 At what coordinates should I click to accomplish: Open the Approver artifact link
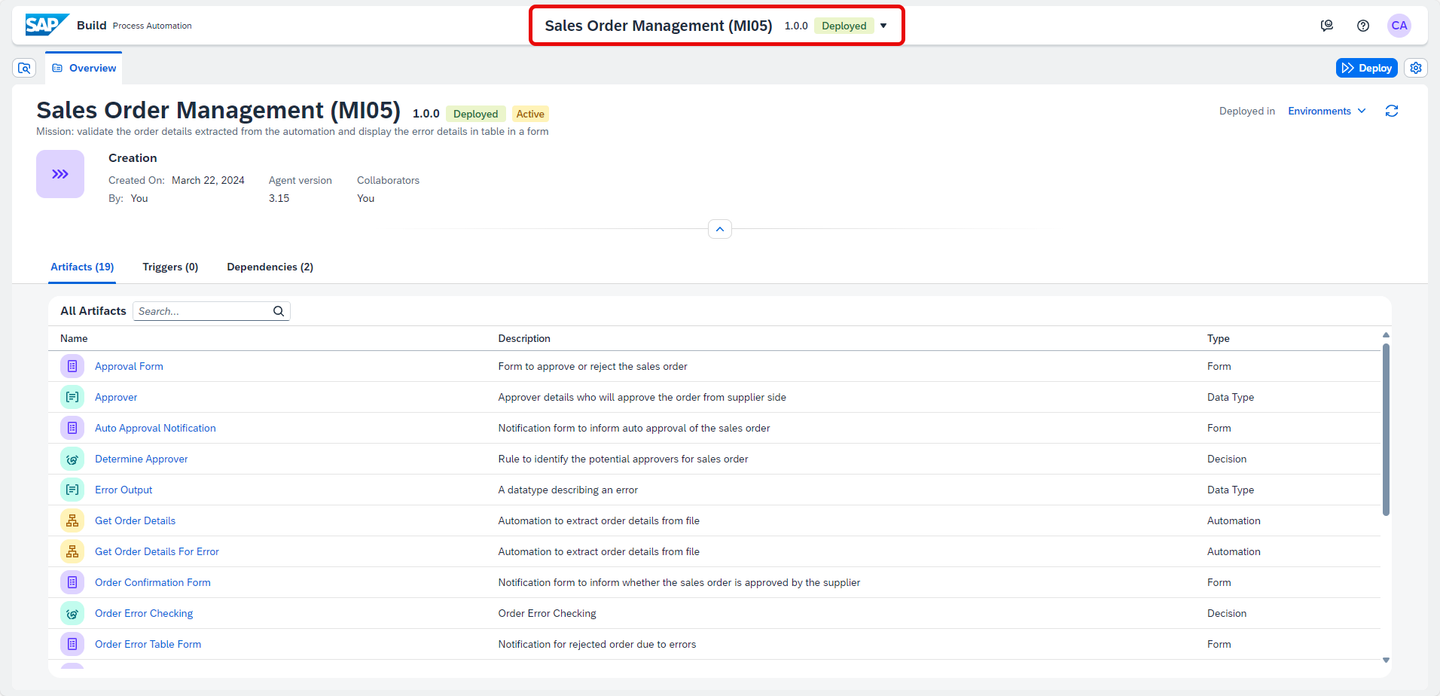pos(116,397)
